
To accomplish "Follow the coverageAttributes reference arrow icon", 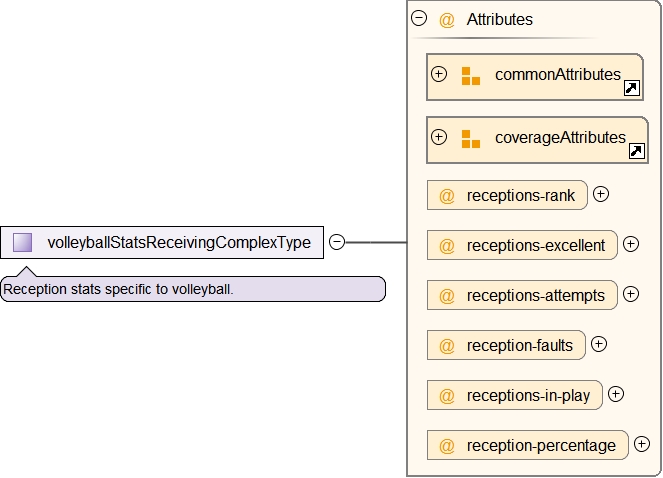I will tap(636, 152).
